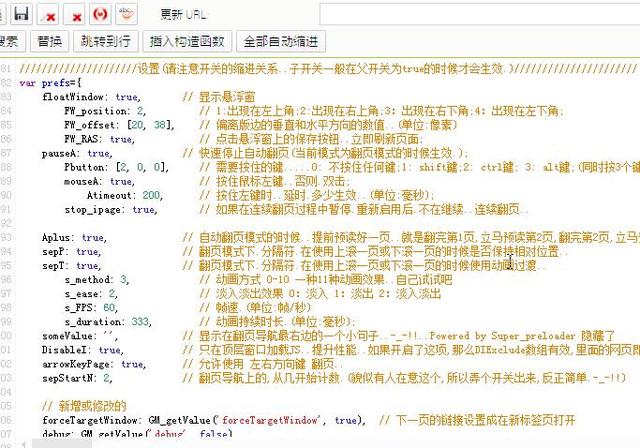Click 'DisableI: true,' in the code
Screen dimensions: 640x448
(x=82, y=350)
